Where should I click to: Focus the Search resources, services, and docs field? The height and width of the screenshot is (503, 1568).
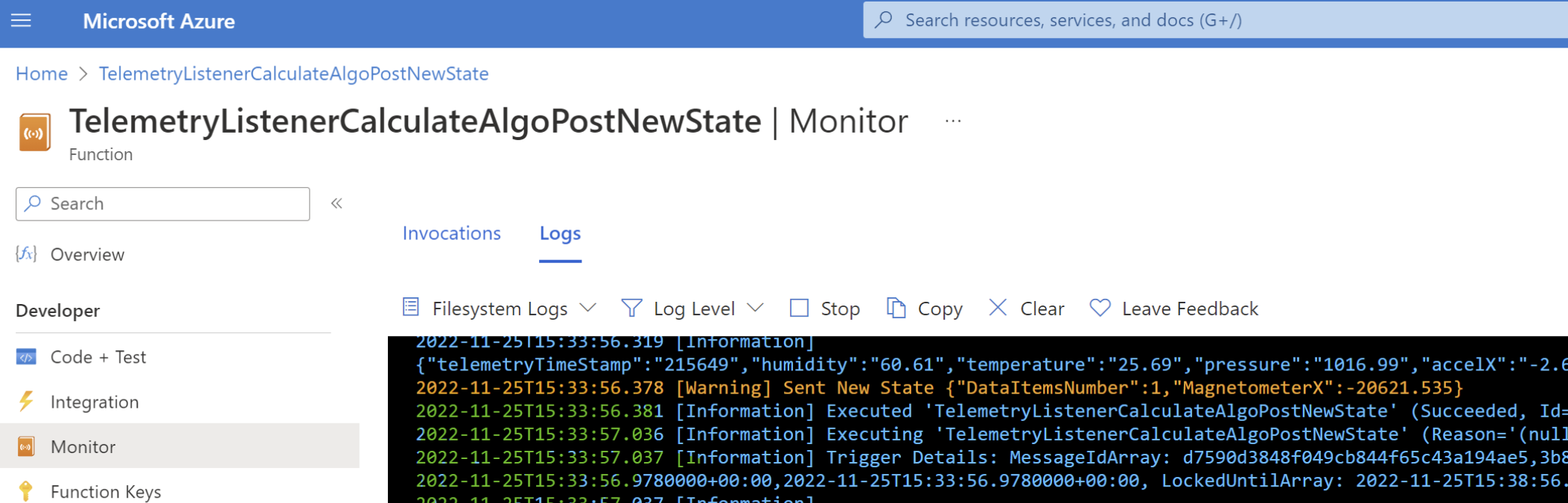[1215, 20]
